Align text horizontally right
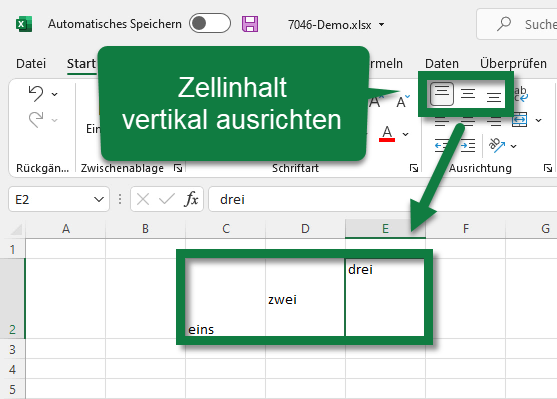 click(x=494, y=121)
